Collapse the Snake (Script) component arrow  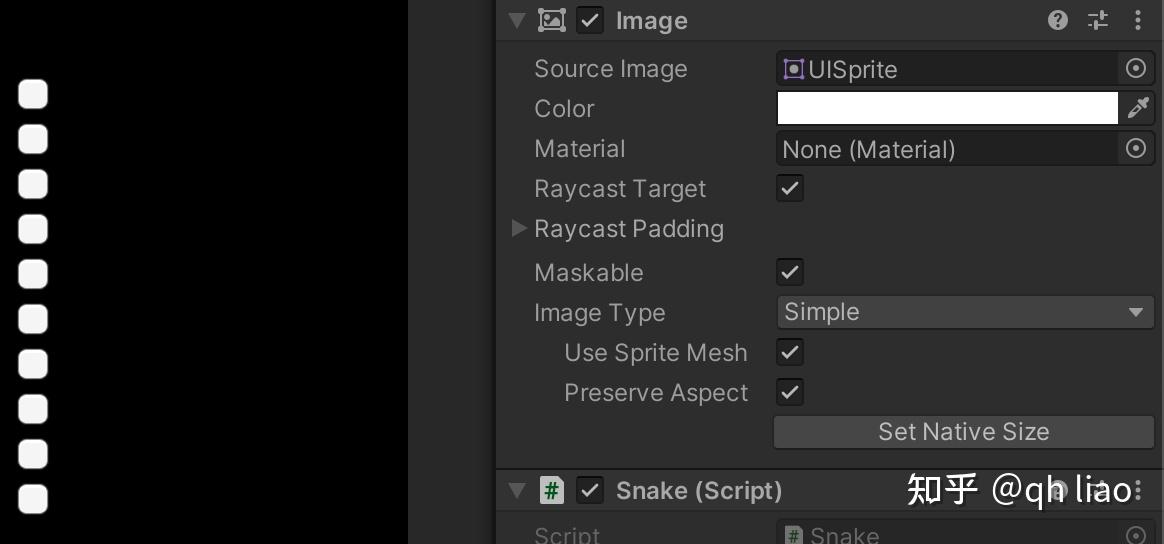click(x=517, y=491)
